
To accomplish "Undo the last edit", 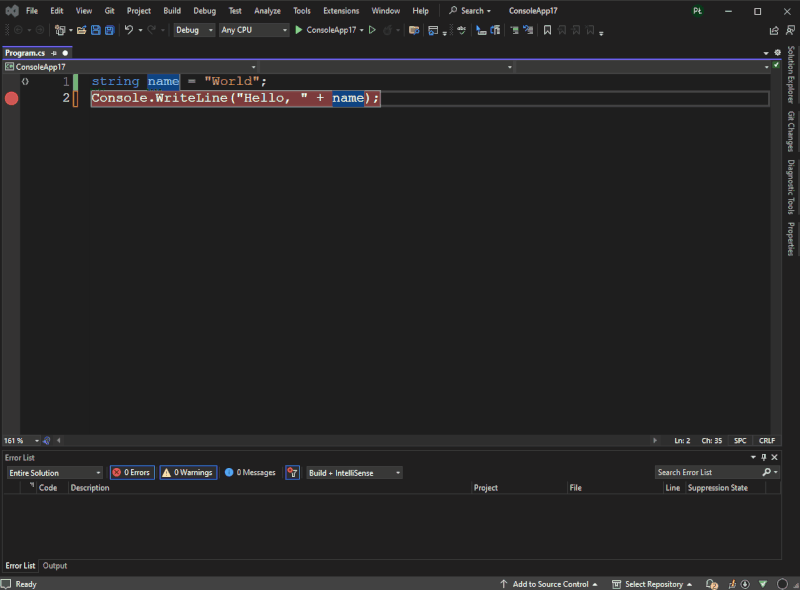I will click(129, 30).
